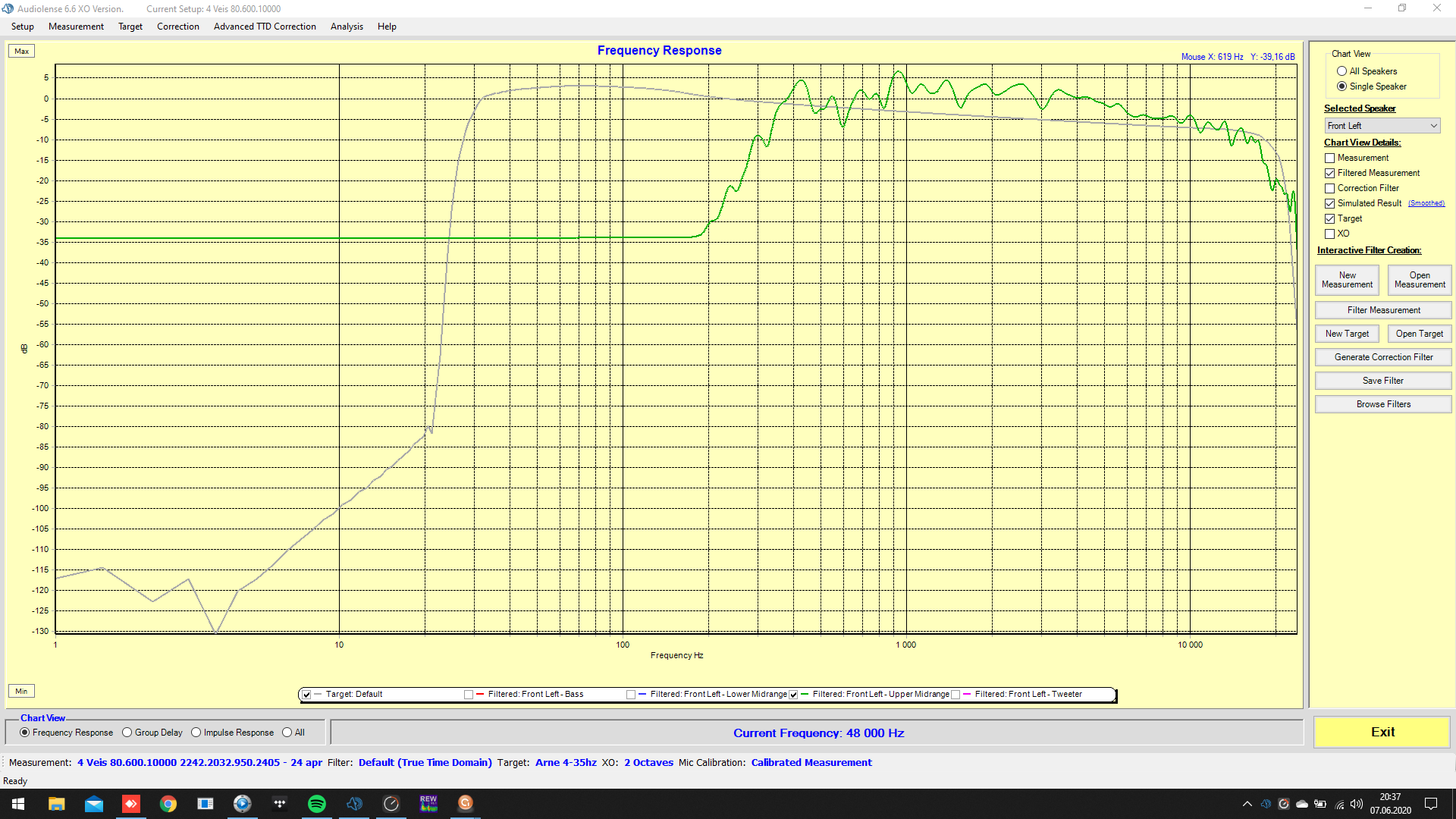Open the Measurement menu
The image size is (1456, 819).
(76, 27)
